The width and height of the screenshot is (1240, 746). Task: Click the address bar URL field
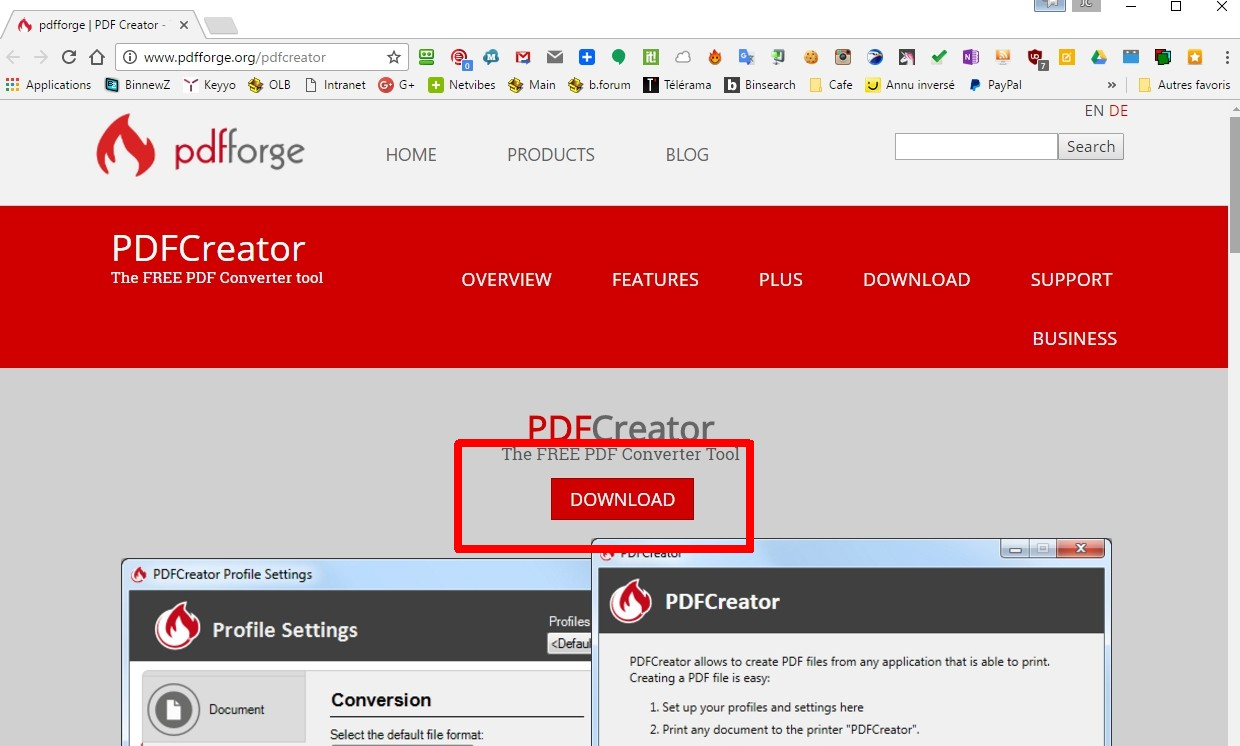coord(260,57)
